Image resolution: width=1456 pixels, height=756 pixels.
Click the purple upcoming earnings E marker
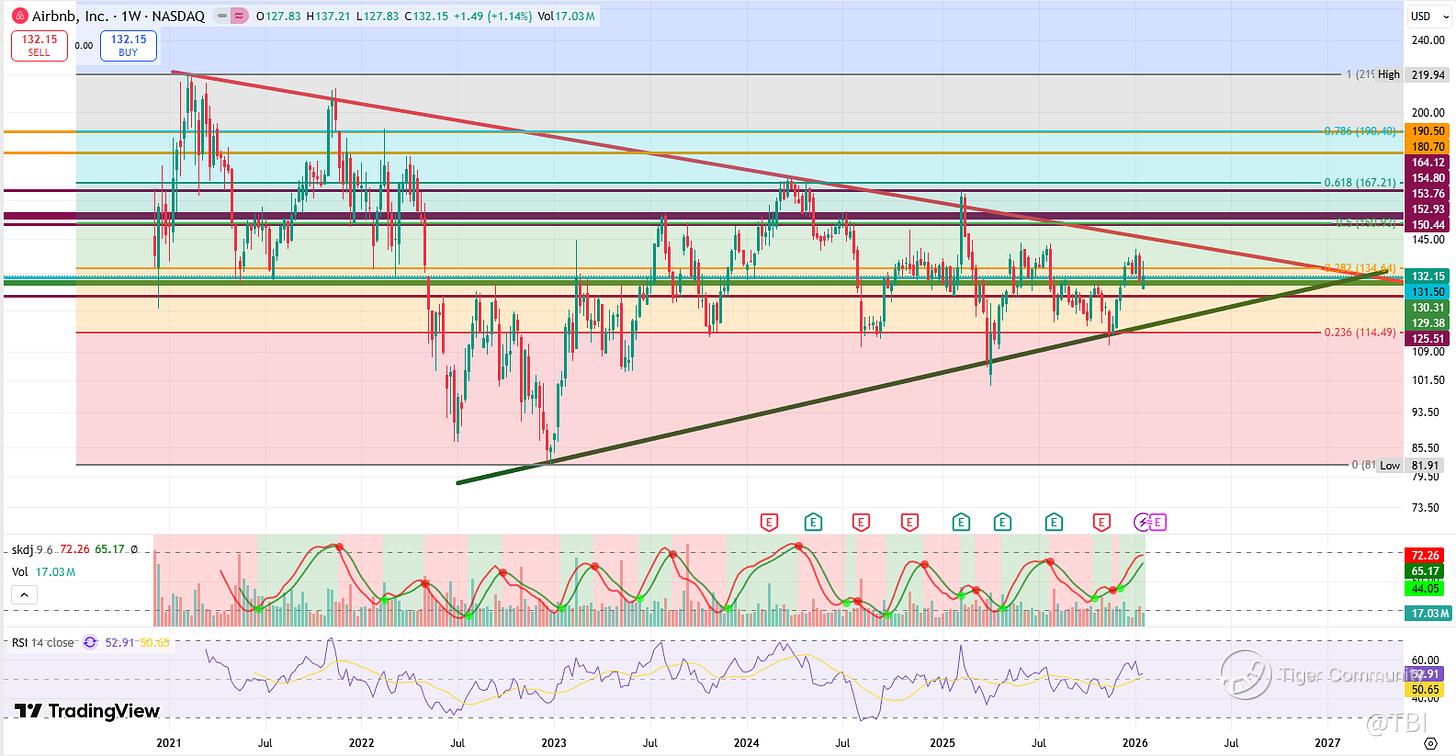(1158, 521)
